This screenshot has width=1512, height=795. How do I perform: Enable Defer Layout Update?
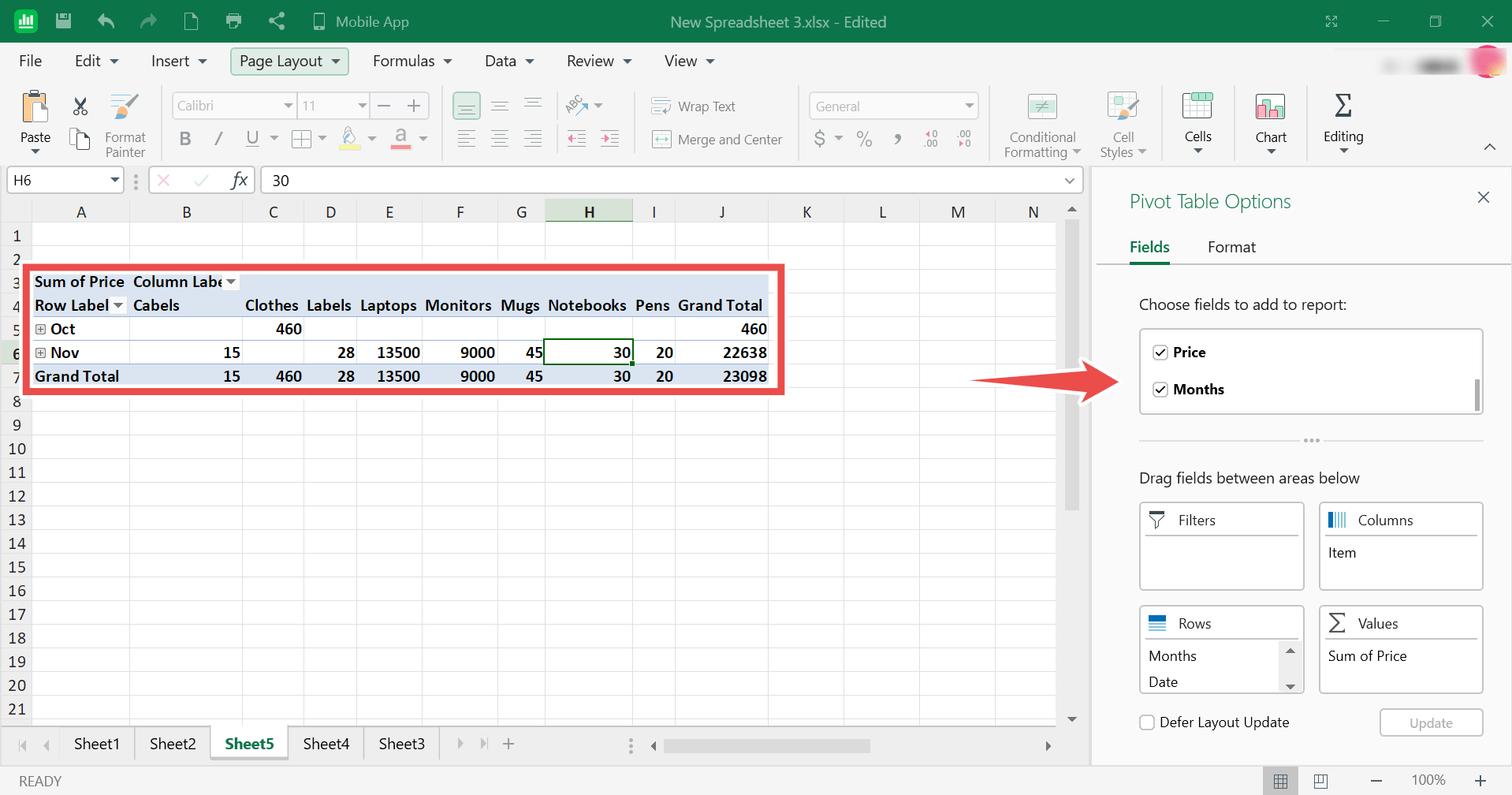[x=1147, y=722]
